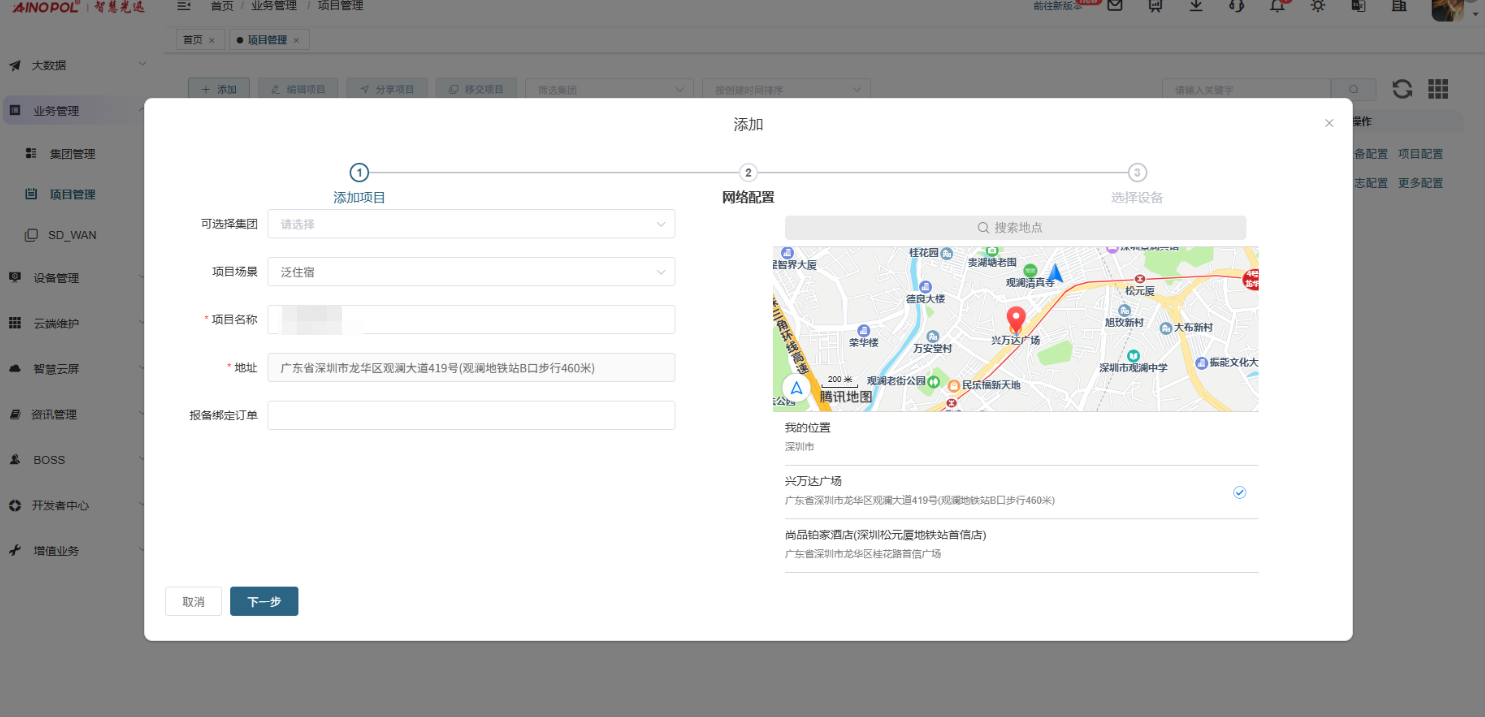Viewport: 1485px width, 717px height.
Task: Switch to the 首页 tab
Action: (192, 40)
